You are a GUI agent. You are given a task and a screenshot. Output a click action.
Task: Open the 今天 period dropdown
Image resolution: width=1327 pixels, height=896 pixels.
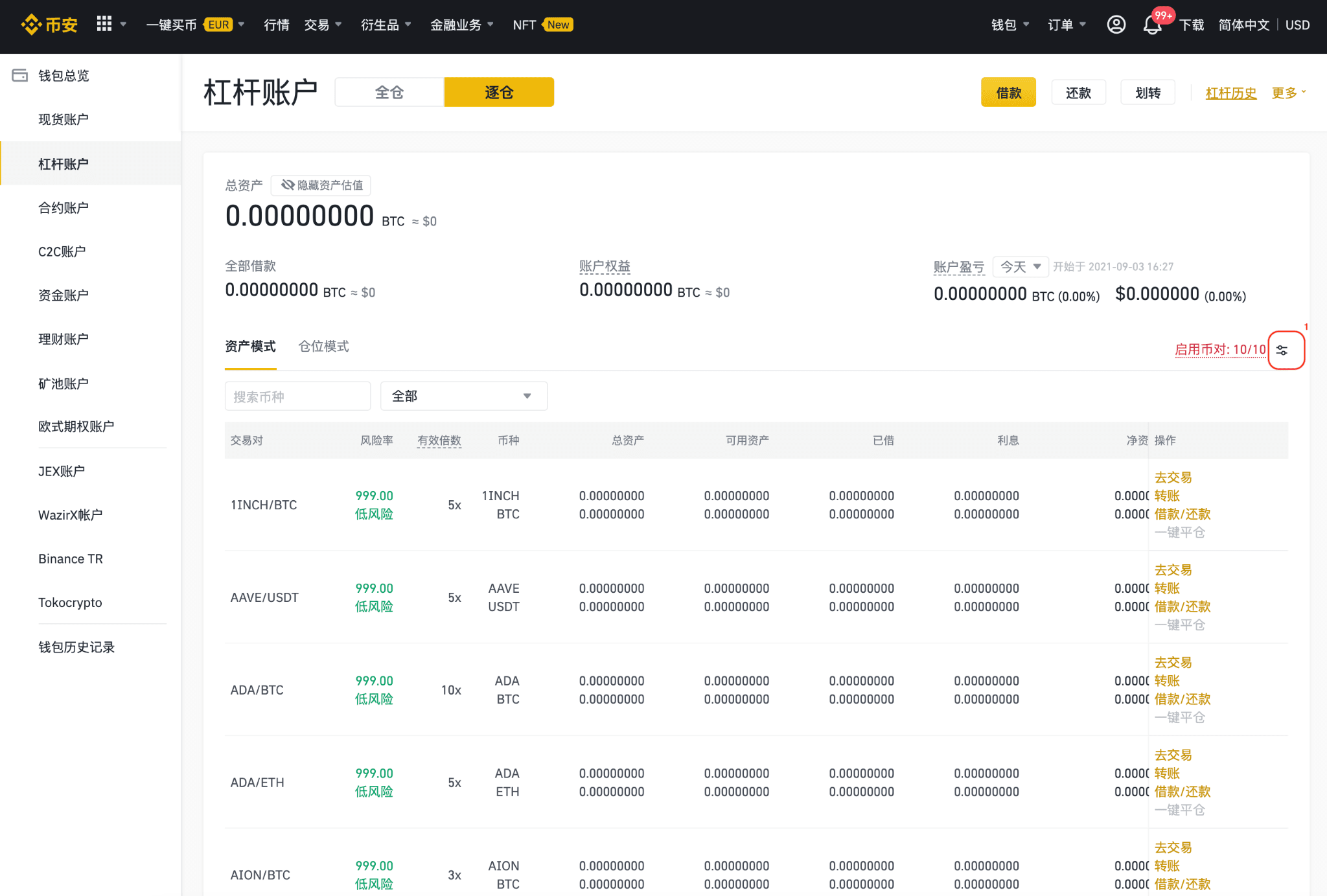[1021, 266]
